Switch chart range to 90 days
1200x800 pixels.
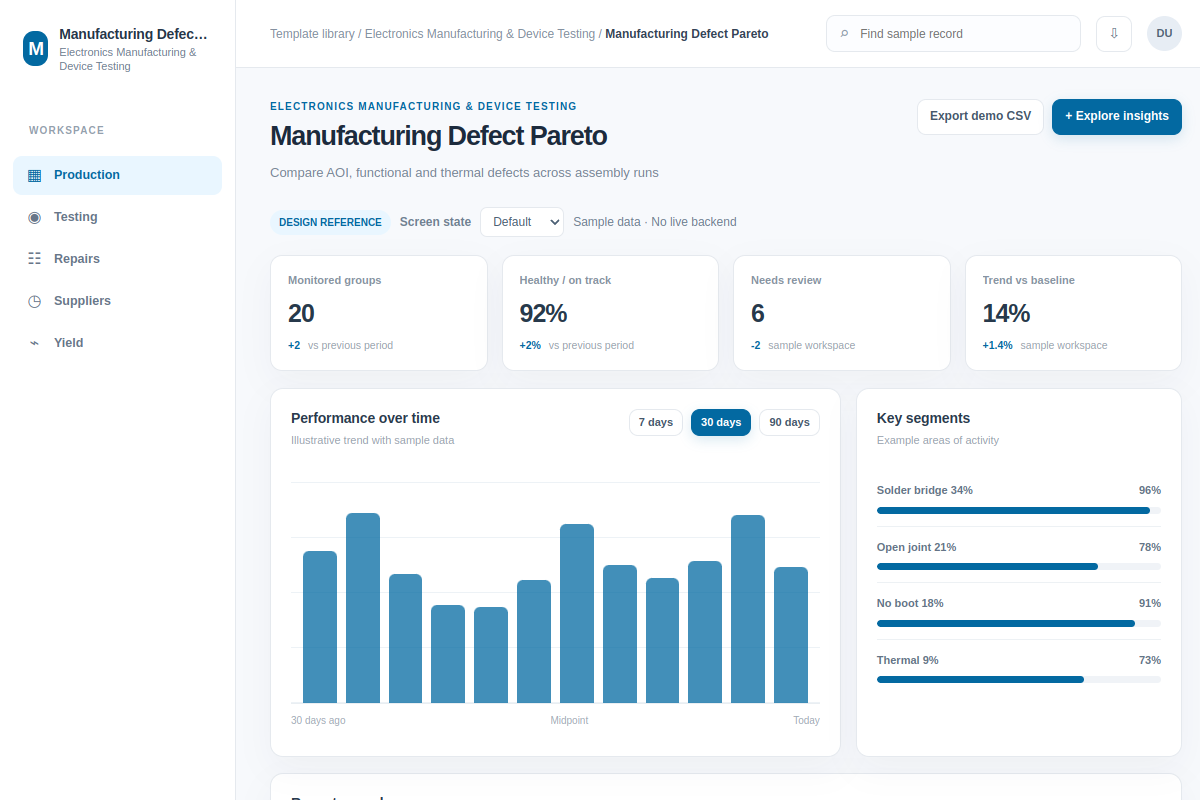[789, 422]
